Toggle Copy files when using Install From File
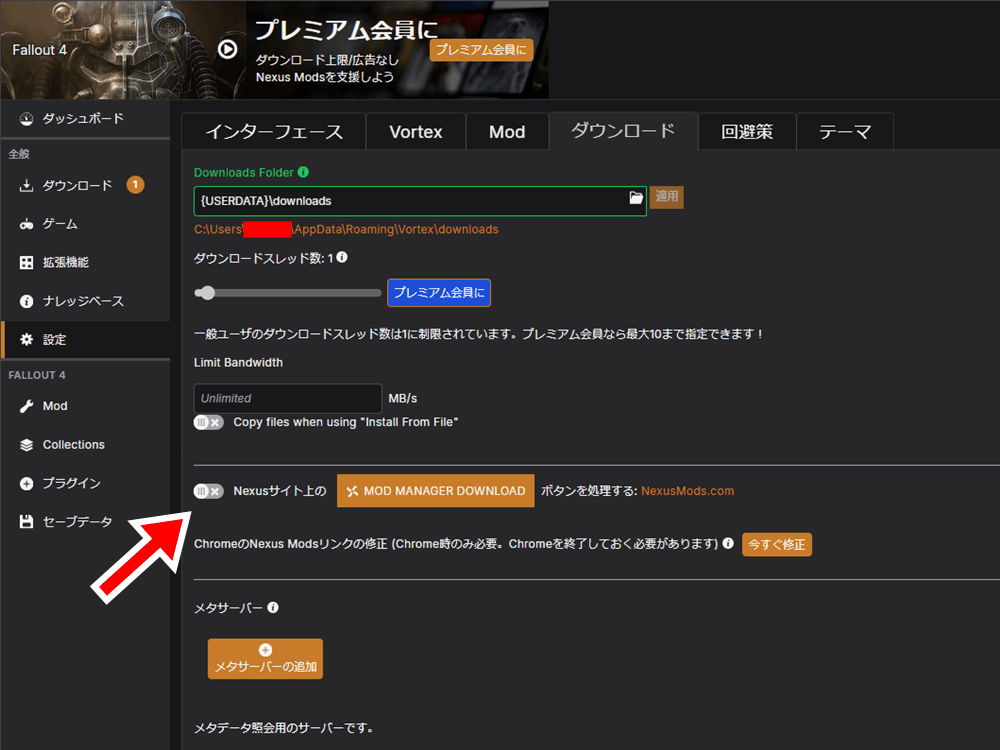 coord(209,422)
